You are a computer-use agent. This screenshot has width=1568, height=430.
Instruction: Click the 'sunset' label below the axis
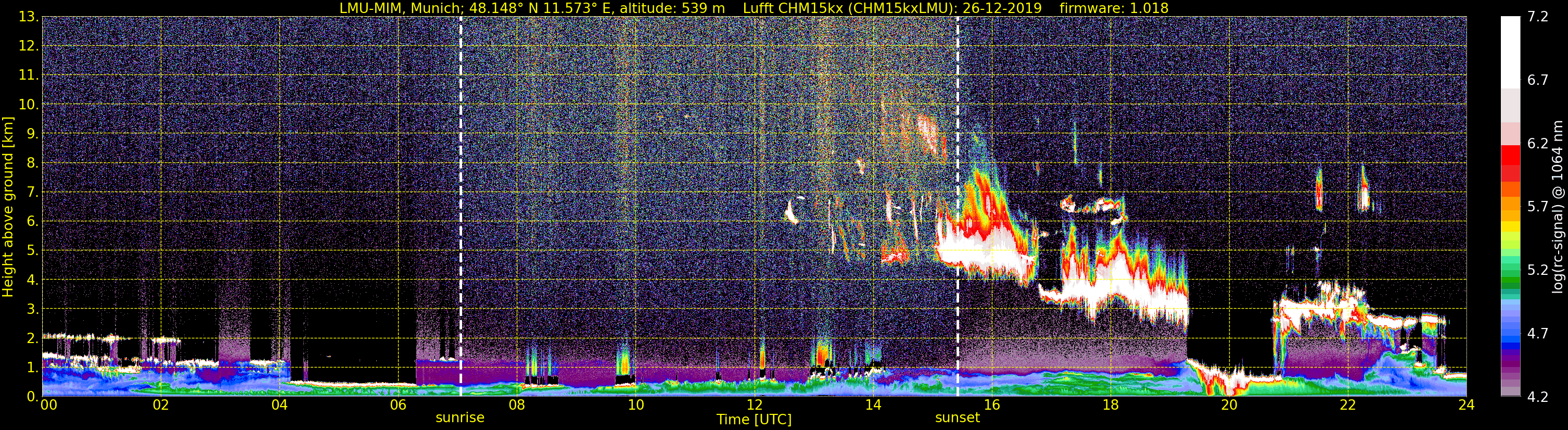(958, 418)
